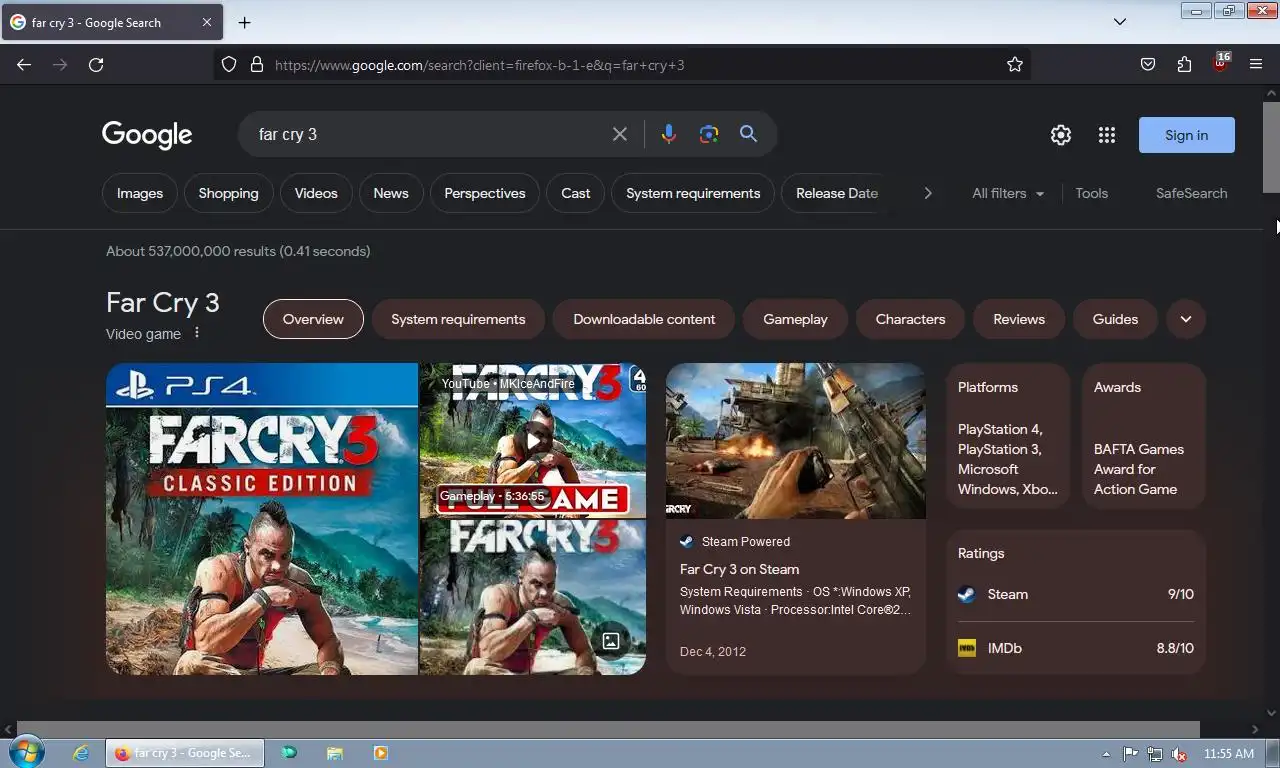Reload the page with refresh icon

pyautogui.click(x=96, y=65)
